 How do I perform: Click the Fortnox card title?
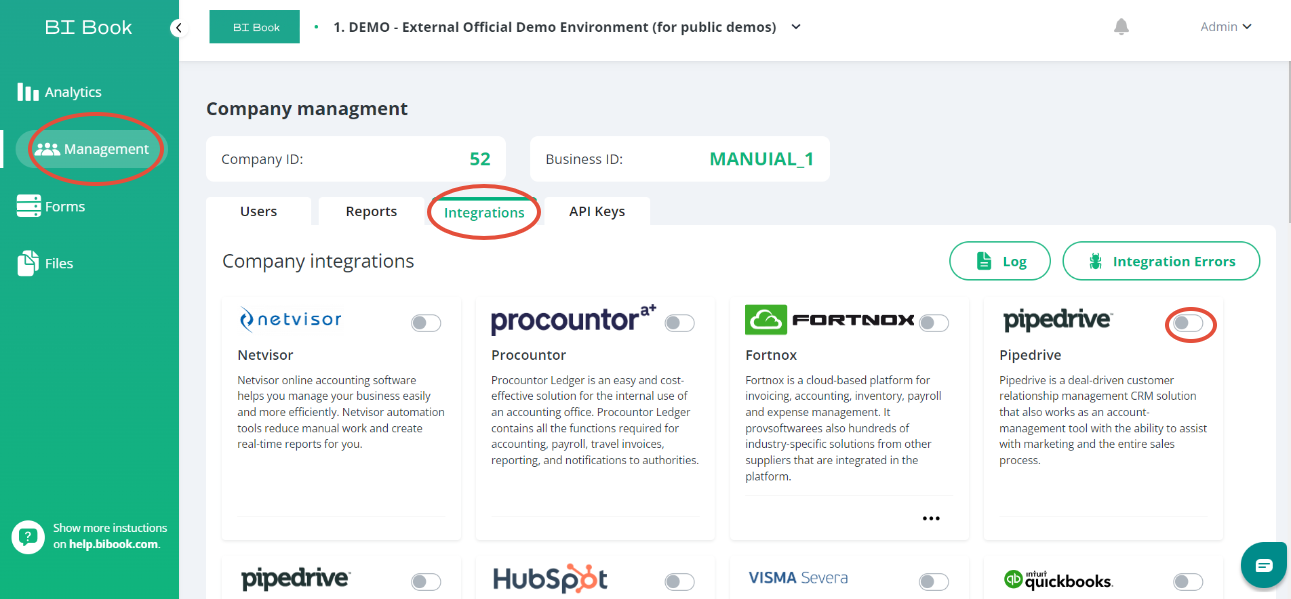click(x=770, y=355)
